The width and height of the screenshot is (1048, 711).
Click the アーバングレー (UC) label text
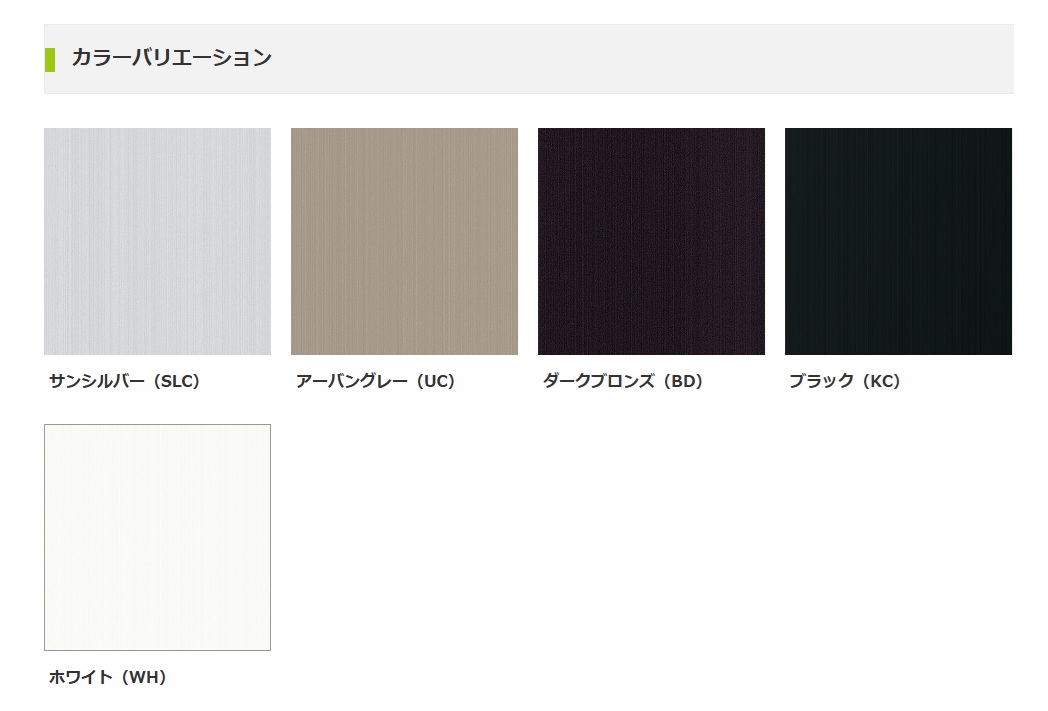click(x=376, y=382)
